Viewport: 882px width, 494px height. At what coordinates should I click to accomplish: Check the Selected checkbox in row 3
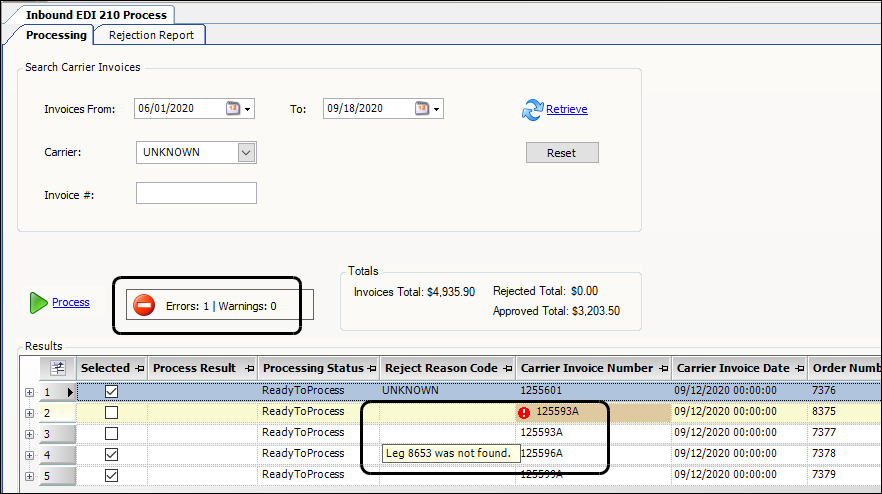tap(112, 433)
